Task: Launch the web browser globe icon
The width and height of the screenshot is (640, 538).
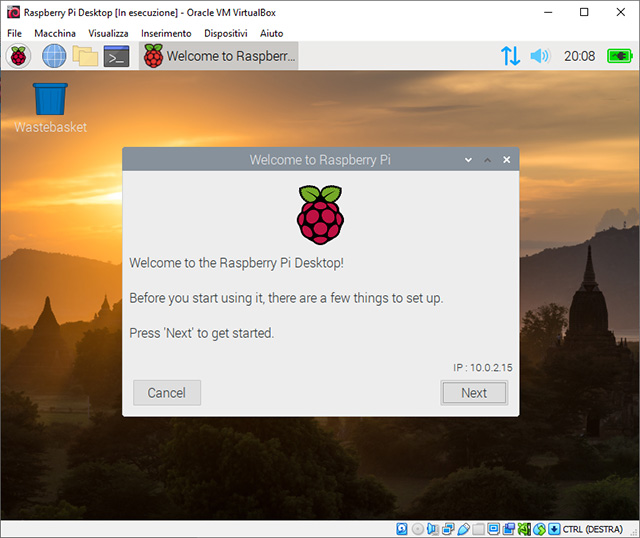Action: coord(53,56)
